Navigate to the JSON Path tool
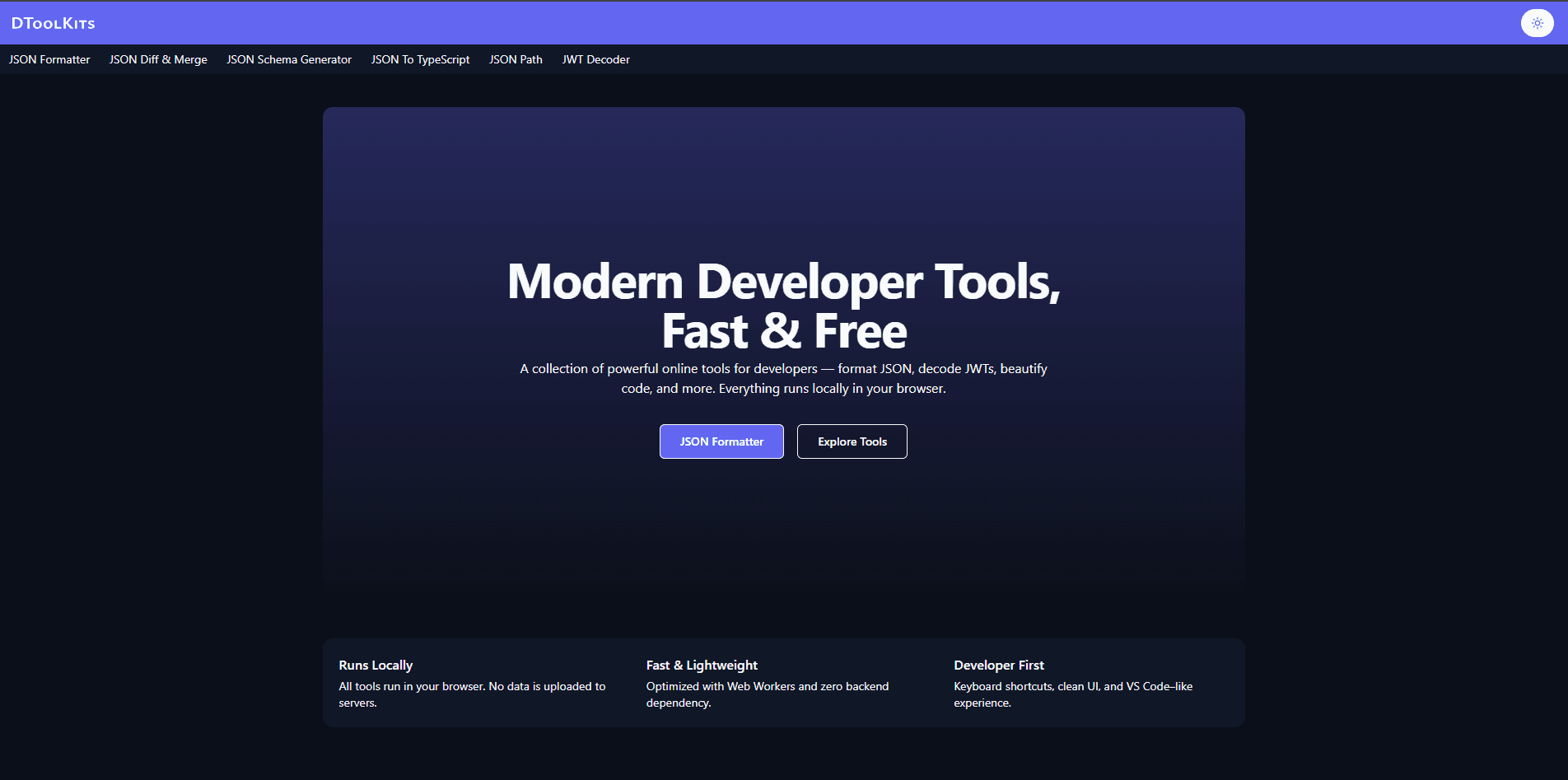Viewport: 1568px width, 780px height. point(516,59)
